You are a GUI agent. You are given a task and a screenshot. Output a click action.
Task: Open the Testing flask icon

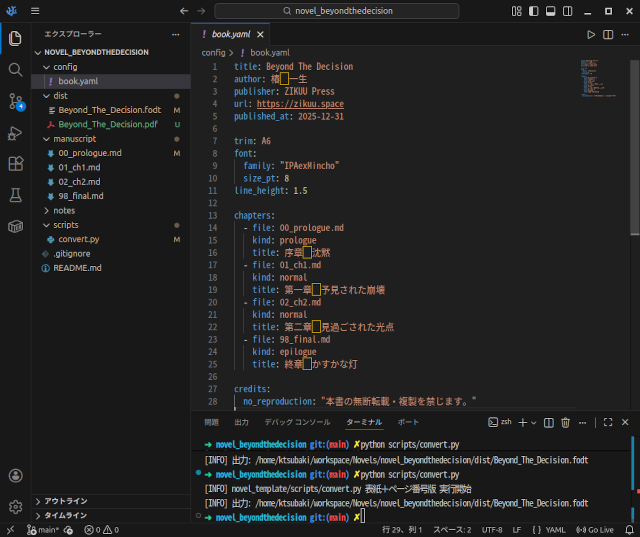coord(15,195)
